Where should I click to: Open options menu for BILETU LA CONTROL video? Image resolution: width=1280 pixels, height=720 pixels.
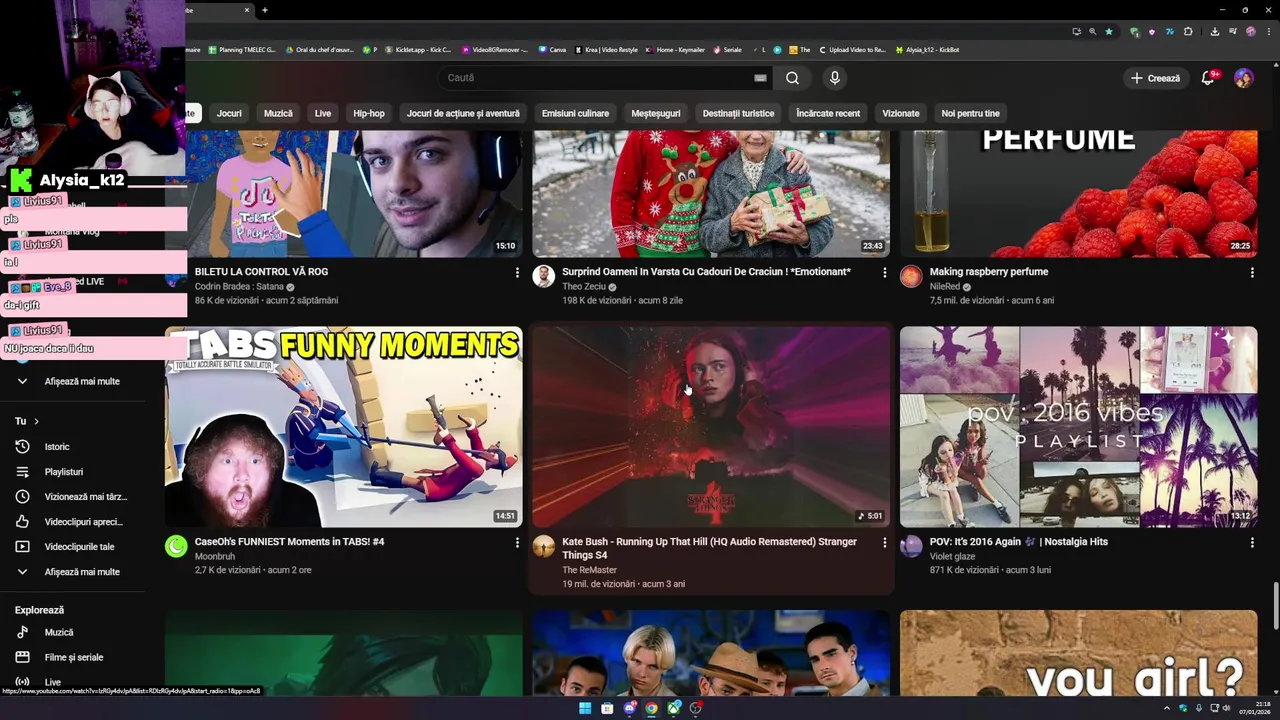pos(517,272)
